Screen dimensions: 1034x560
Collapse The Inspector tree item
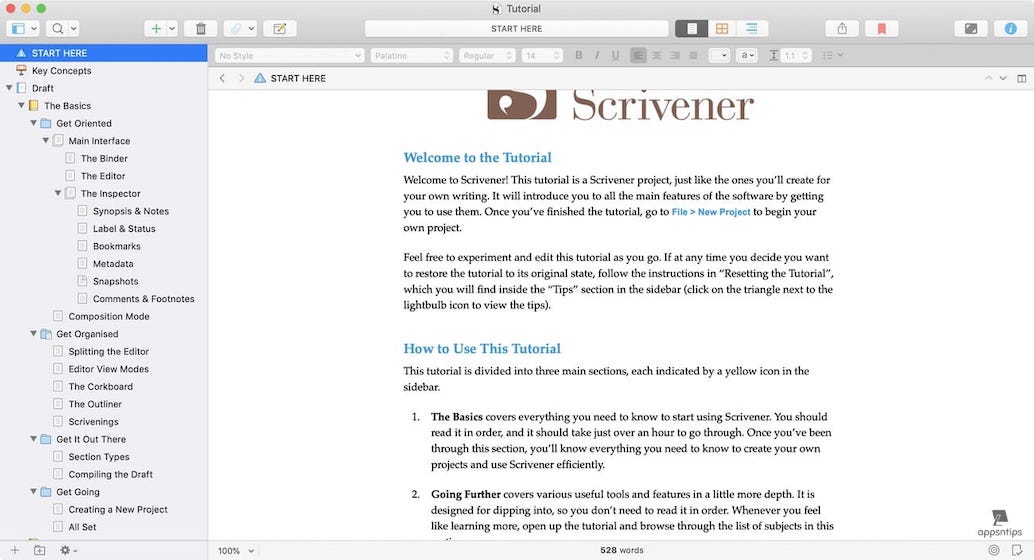pos(58,194)
